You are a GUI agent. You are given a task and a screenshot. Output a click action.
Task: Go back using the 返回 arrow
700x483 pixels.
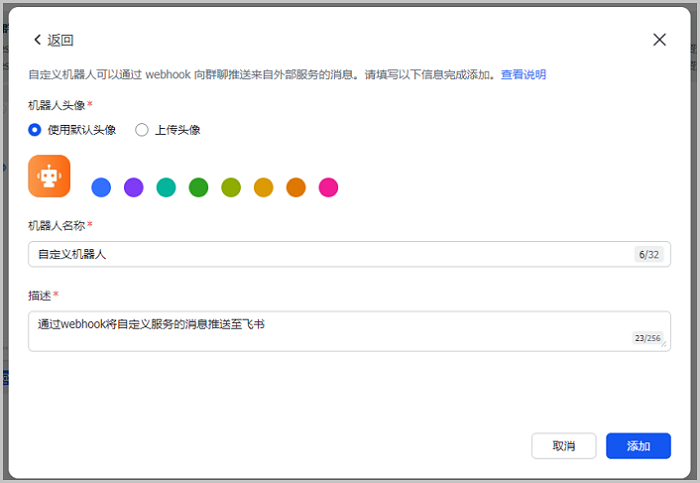[x=39, y=40]
